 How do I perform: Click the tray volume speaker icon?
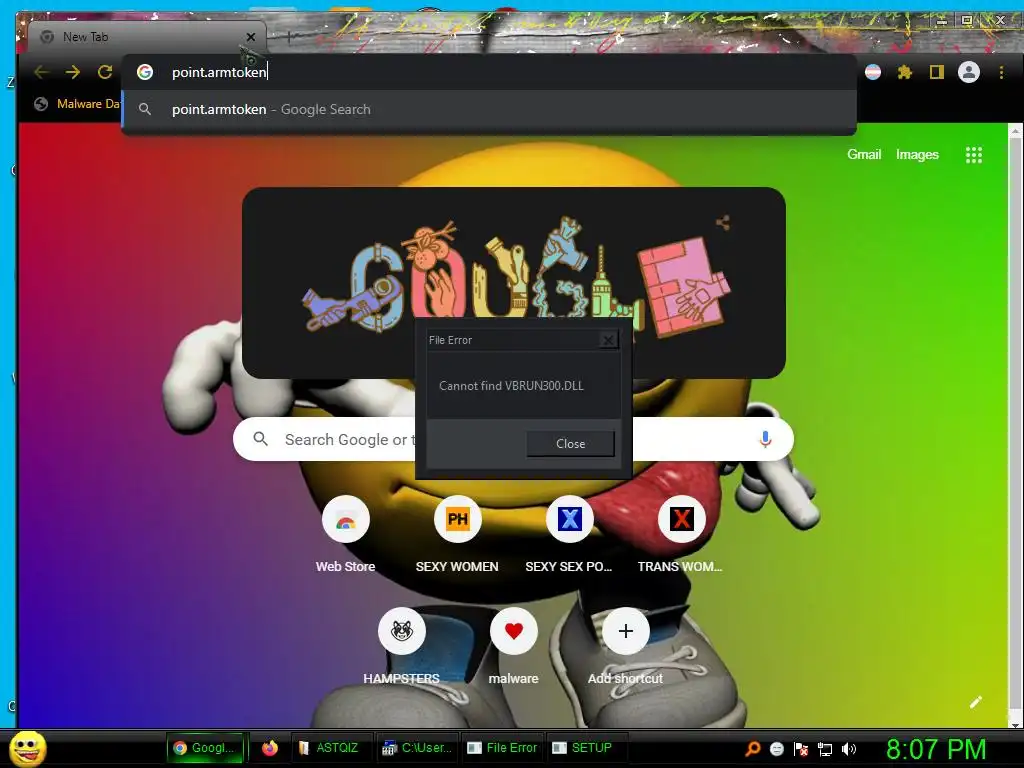click(848, 749)
